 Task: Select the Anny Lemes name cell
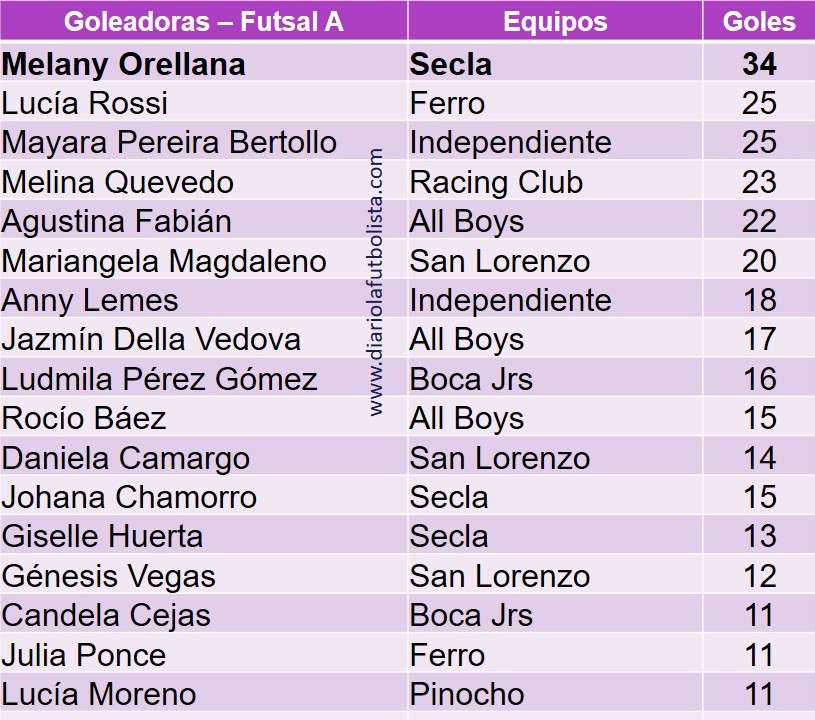click(x=90, y=300)
